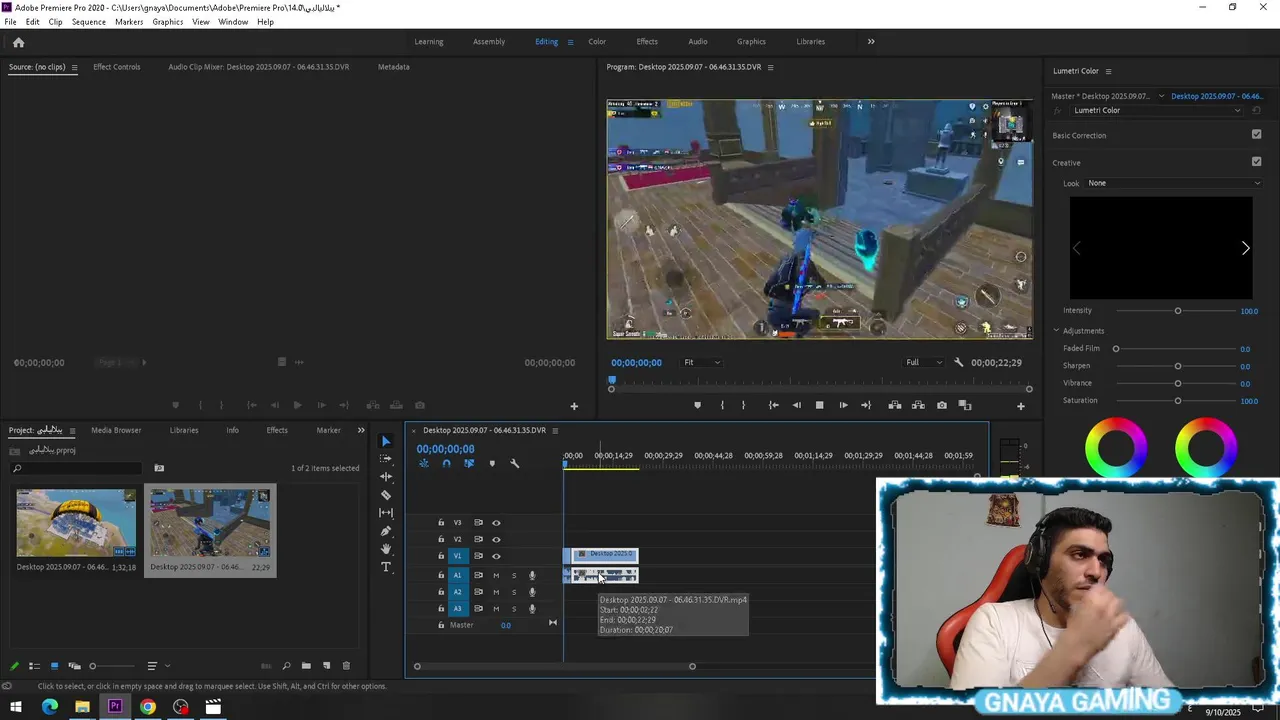Step back one frame in Program monitor
The width and height of the screenshot is (1280, 720).
pyautogui.click(x=796, y=405)
